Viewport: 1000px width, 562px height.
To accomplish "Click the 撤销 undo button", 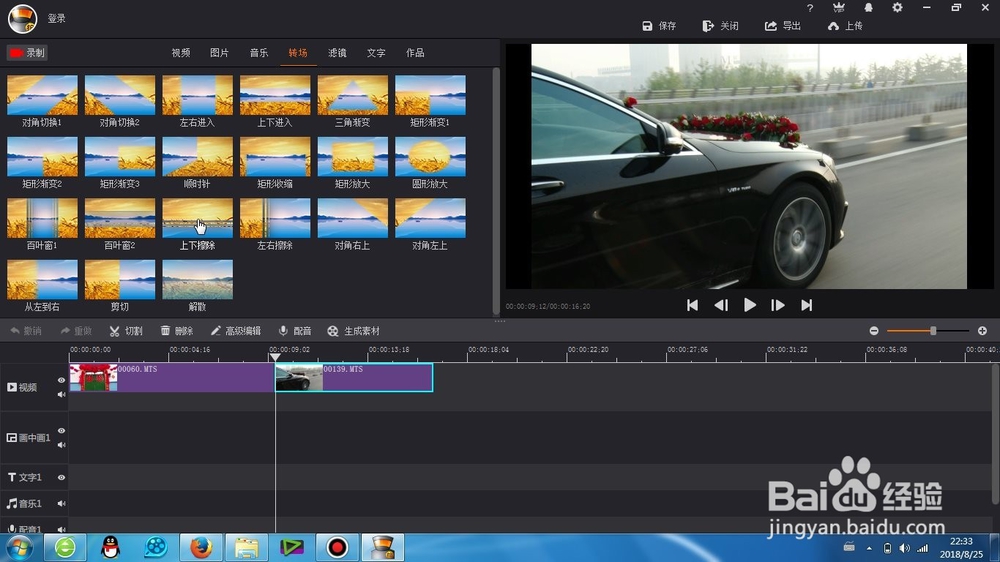I will point(26,331).
